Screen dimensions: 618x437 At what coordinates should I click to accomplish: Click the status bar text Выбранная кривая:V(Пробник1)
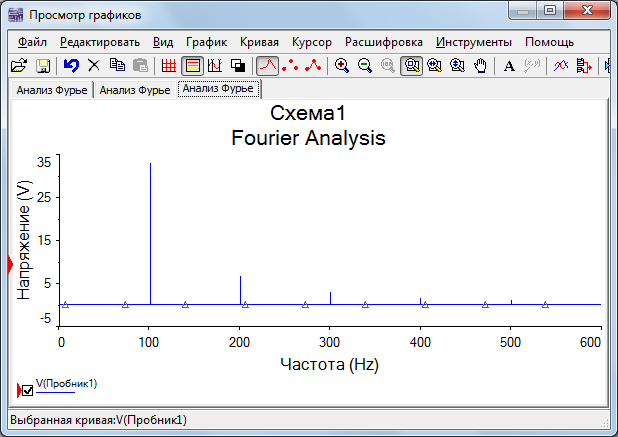tap(98, 420)
